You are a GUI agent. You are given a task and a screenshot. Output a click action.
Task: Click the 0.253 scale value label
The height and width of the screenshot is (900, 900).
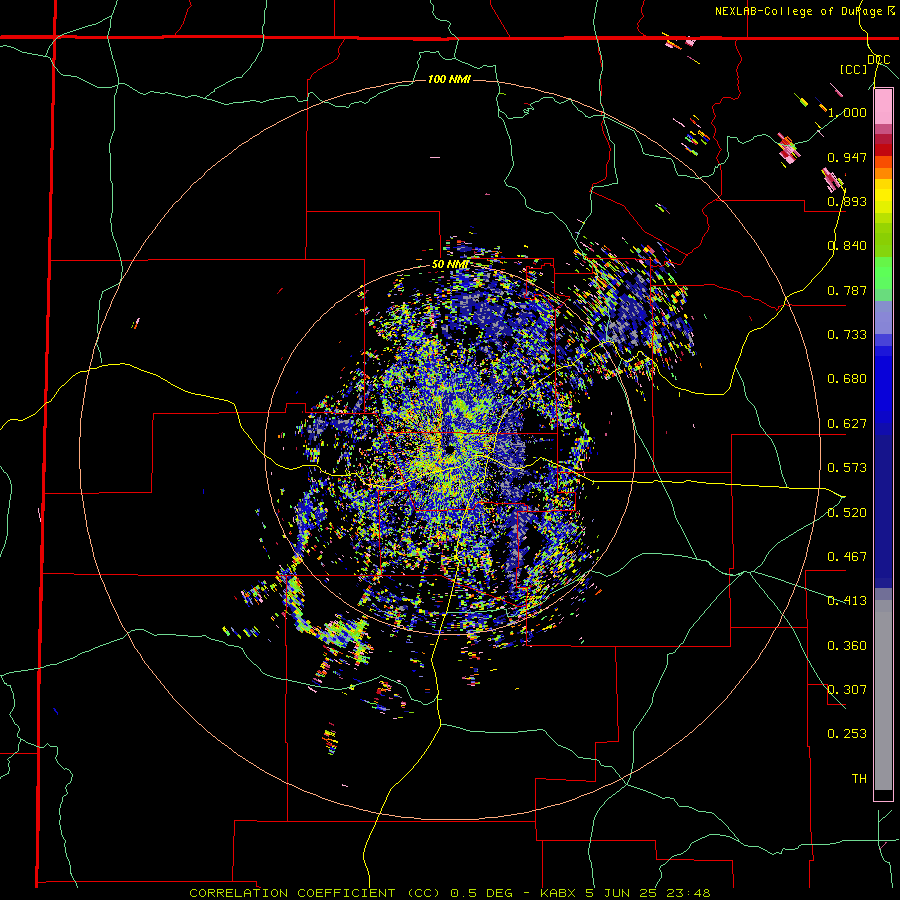click(847, 734)
